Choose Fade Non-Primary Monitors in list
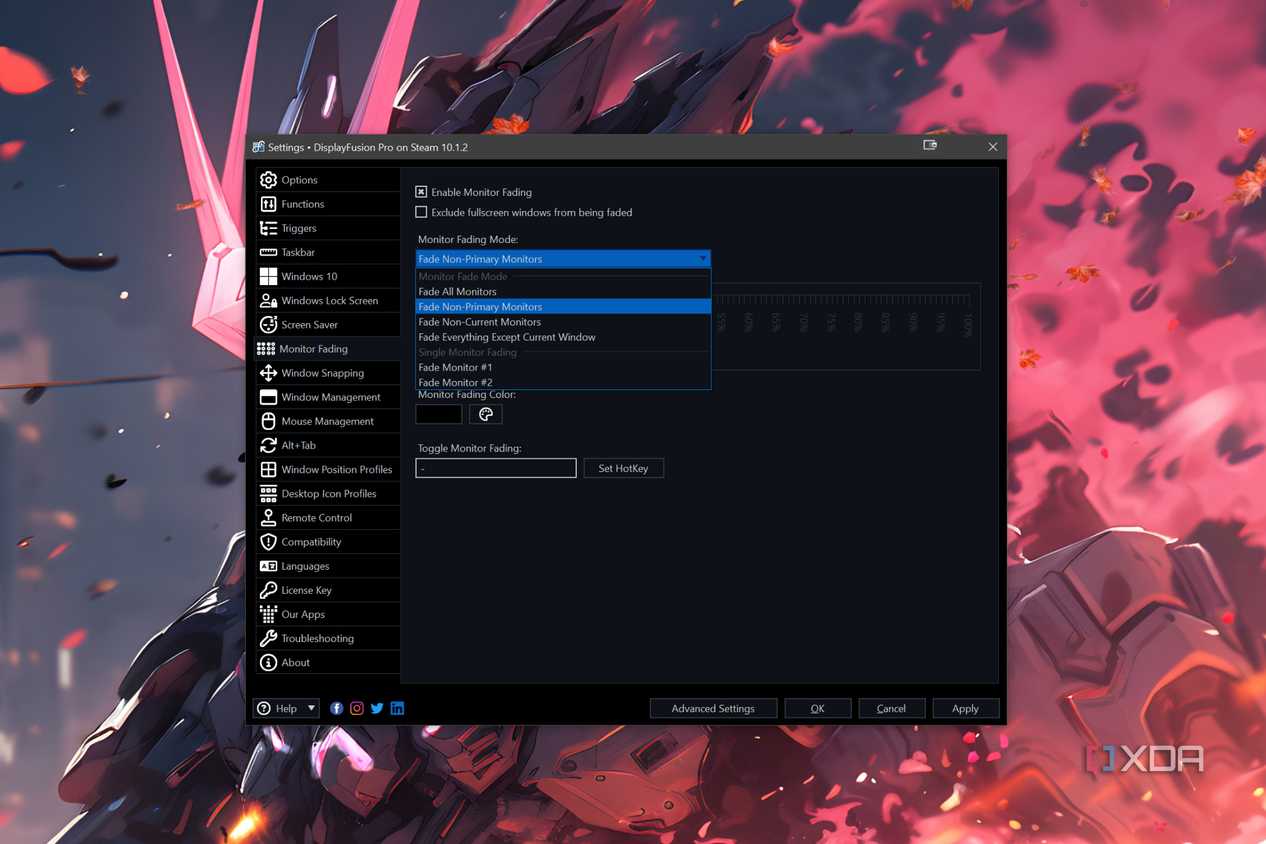This screenshot has width=1266, height=844. pos(563,307)
